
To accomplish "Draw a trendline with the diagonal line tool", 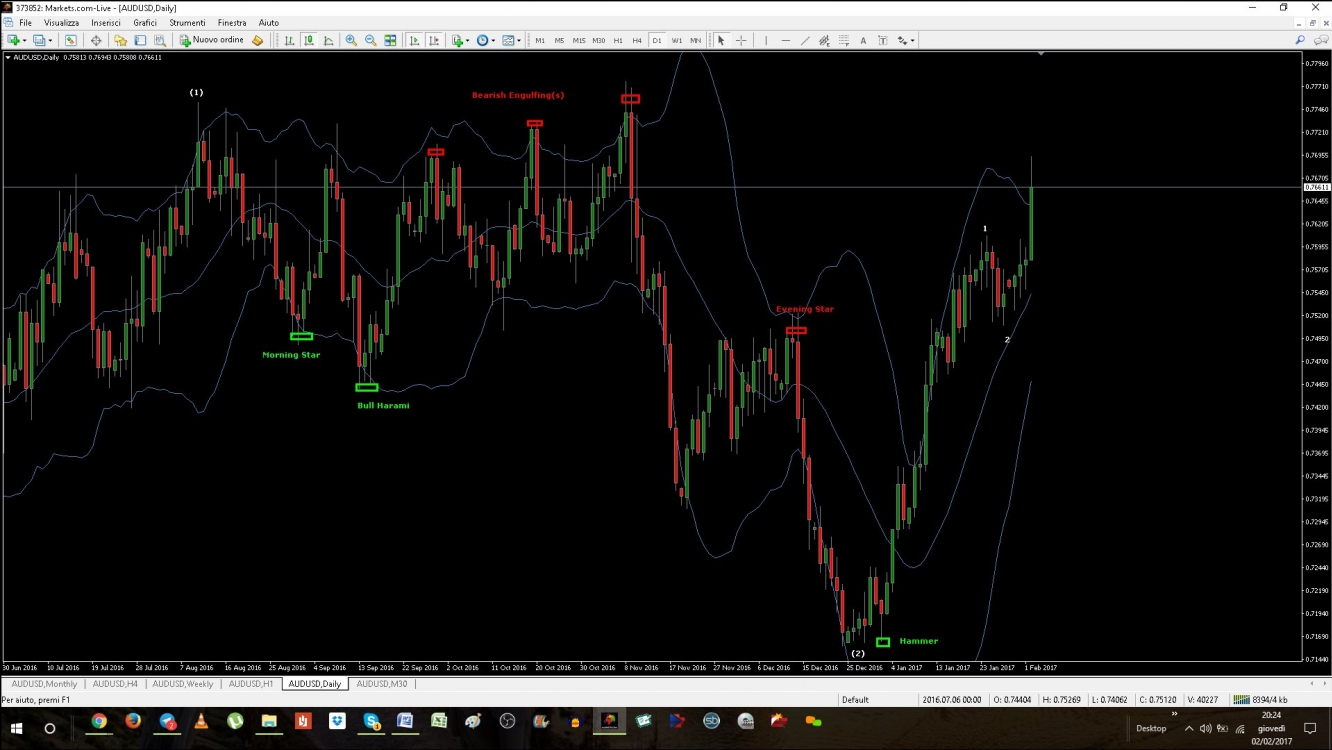I will [805, 41].
